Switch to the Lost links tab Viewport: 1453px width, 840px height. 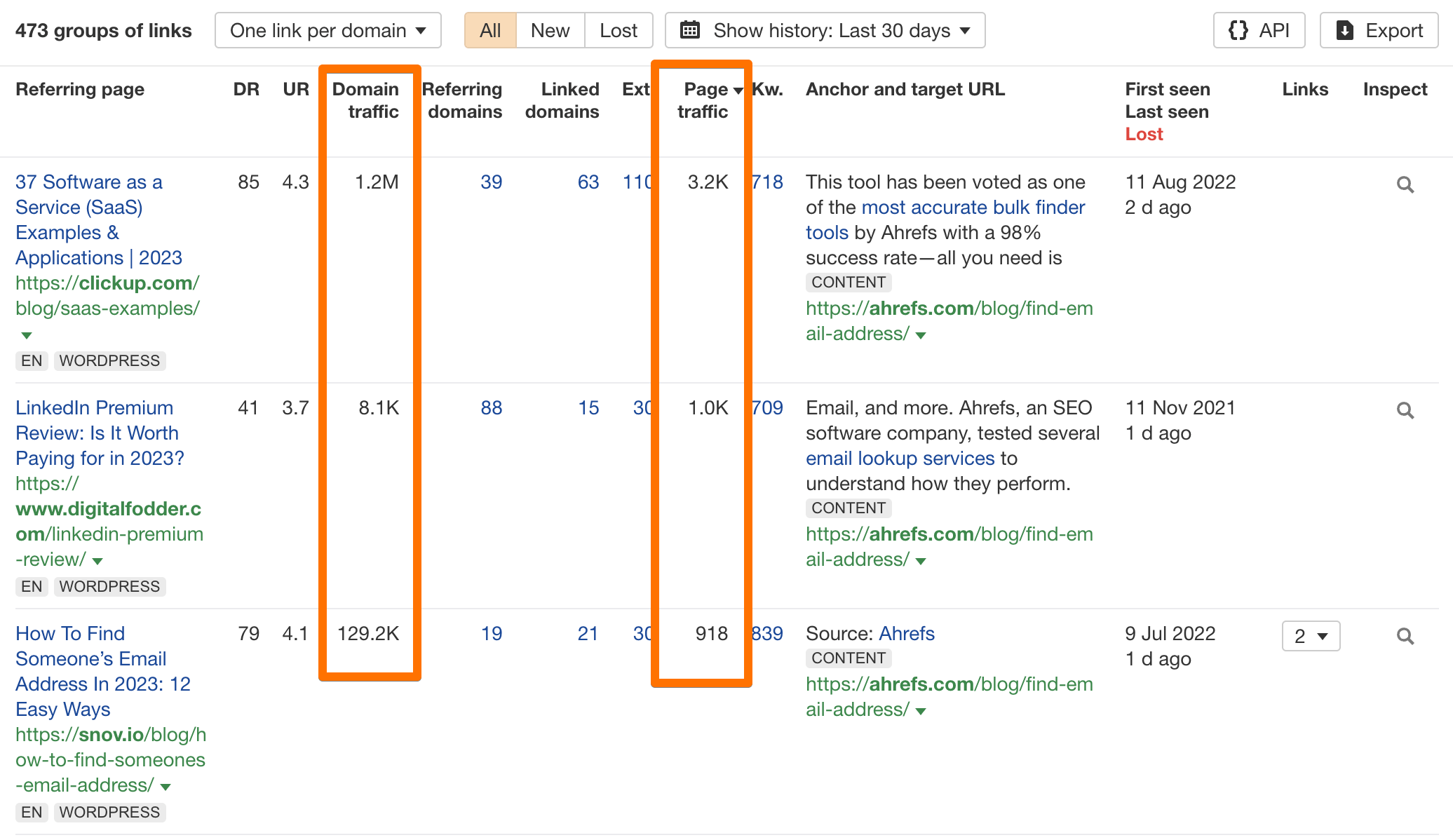point(618,30)
